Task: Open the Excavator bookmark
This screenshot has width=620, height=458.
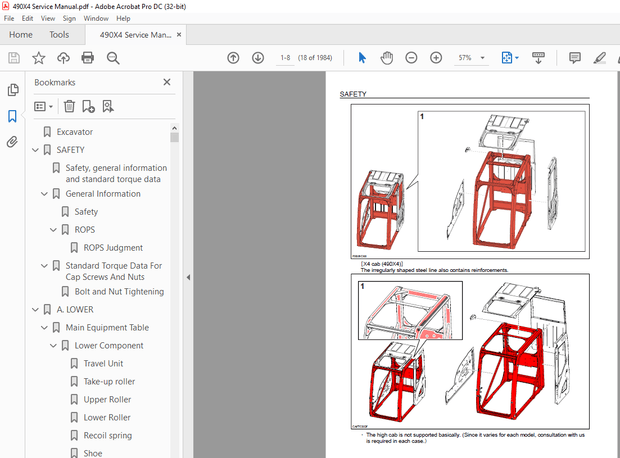Action: [74, 132]
